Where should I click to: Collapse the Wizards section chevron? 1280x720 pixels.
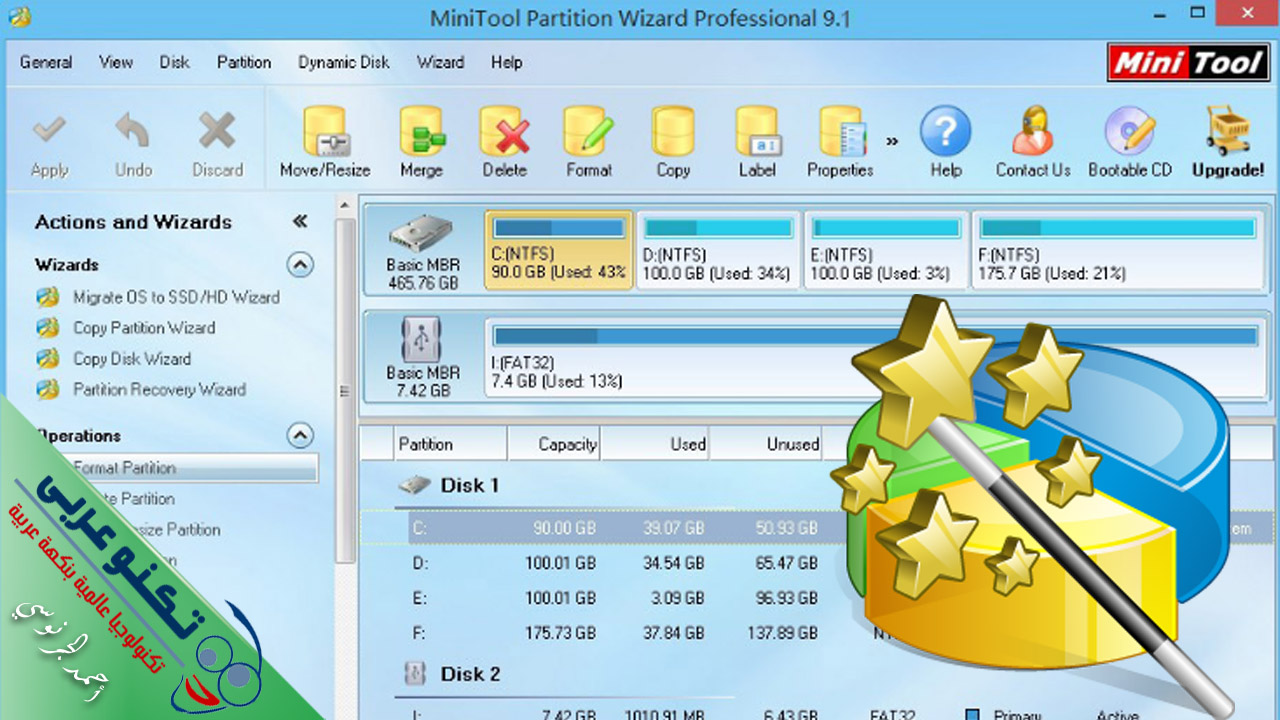300,265
